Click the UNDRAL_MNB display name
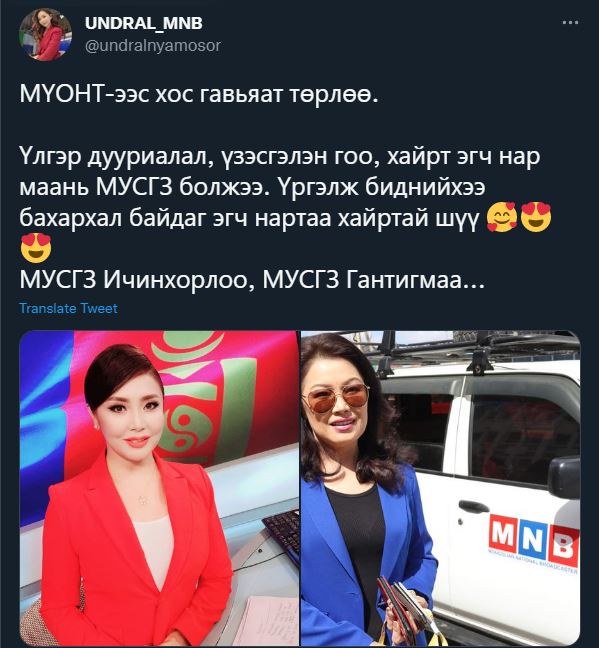This screenshot has width=599, height=648. [x=143, y=23]
